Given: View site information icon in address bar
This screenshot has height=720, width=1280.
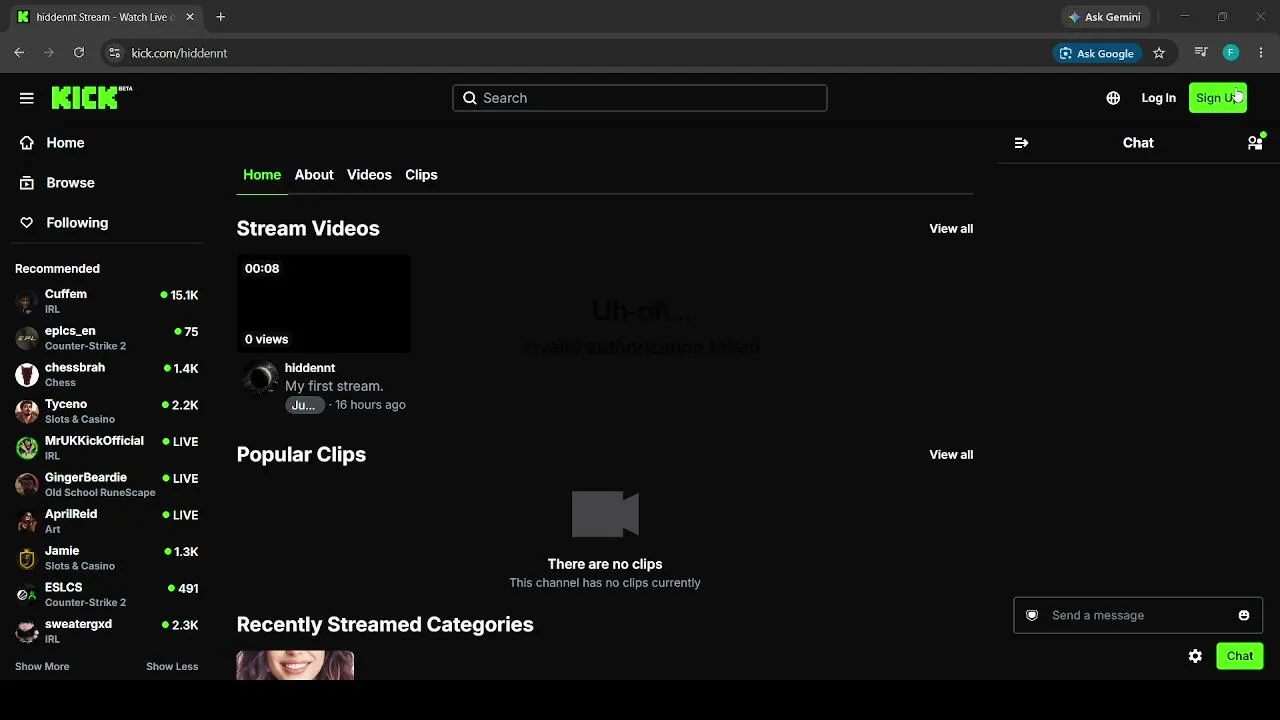Looking at the screenshot, I should [x=114, y=53].
